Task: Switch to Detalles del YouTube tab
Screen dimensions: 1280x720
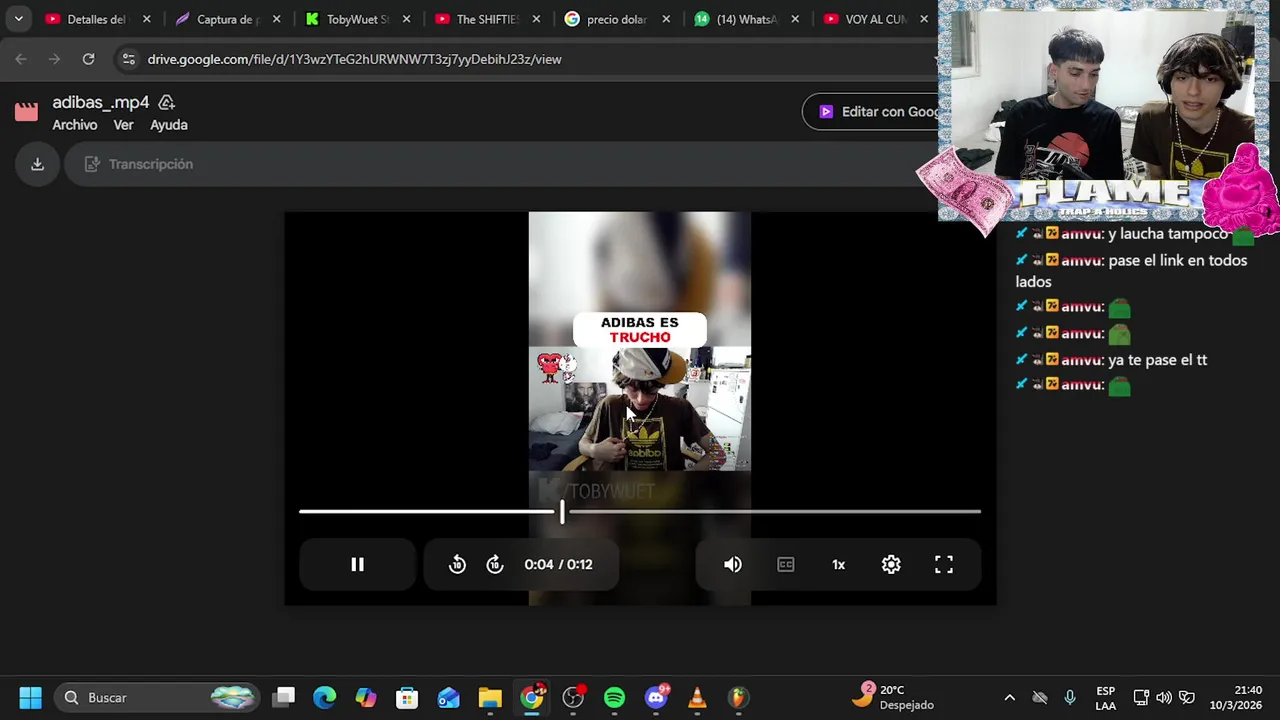Action: point(98,19)
